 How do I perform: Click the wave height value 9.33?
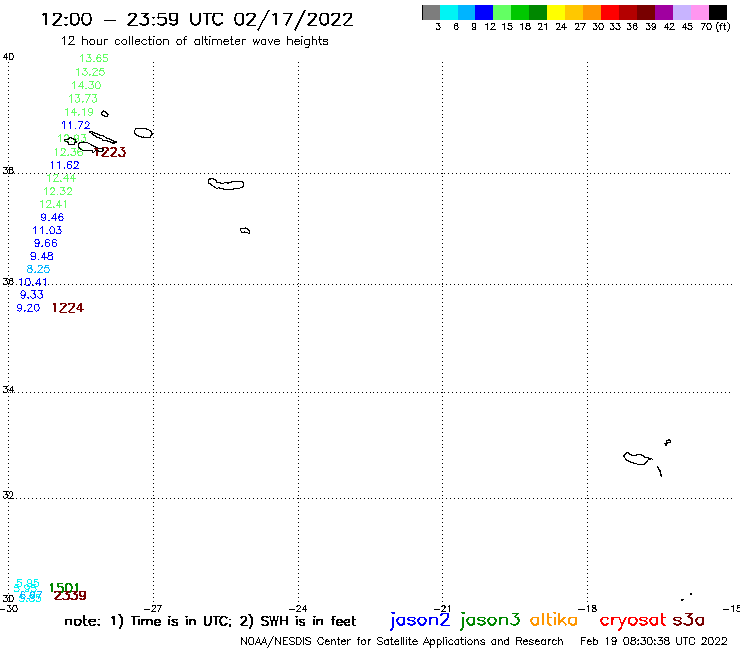32,295
